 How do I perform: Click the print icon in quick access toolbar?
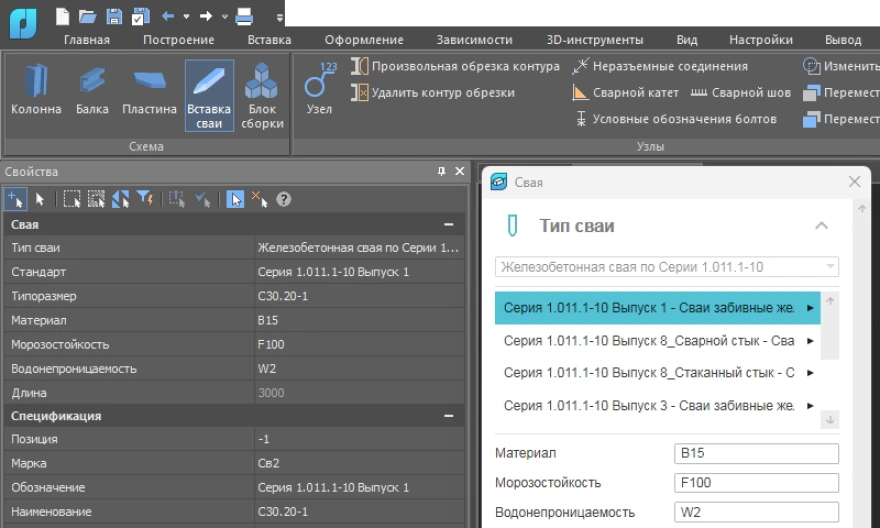click(244, 16)
